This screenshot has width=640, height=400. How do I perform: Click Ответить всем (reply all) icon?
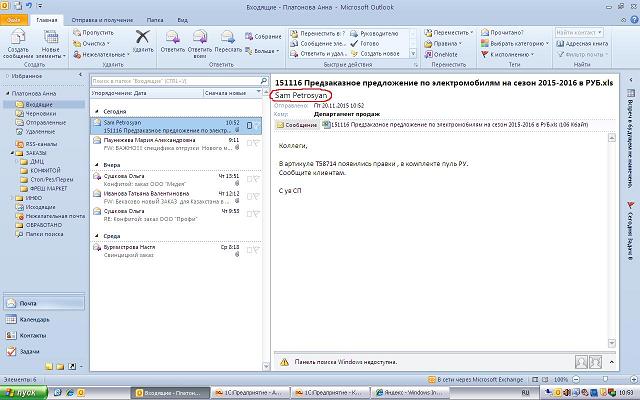[x=200, y=44]
